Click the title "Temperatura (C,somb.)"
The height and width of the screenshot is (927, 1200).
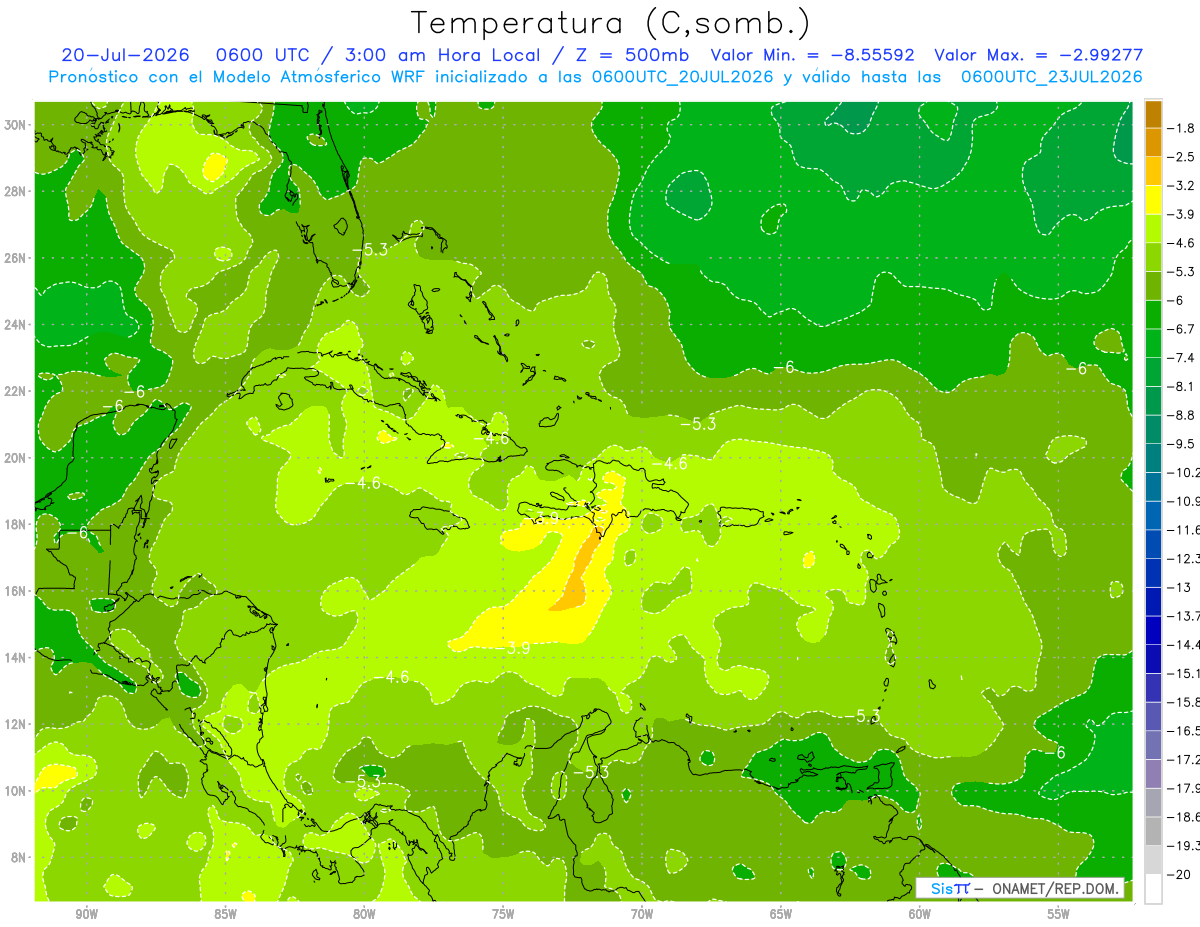tap(611, 23)
